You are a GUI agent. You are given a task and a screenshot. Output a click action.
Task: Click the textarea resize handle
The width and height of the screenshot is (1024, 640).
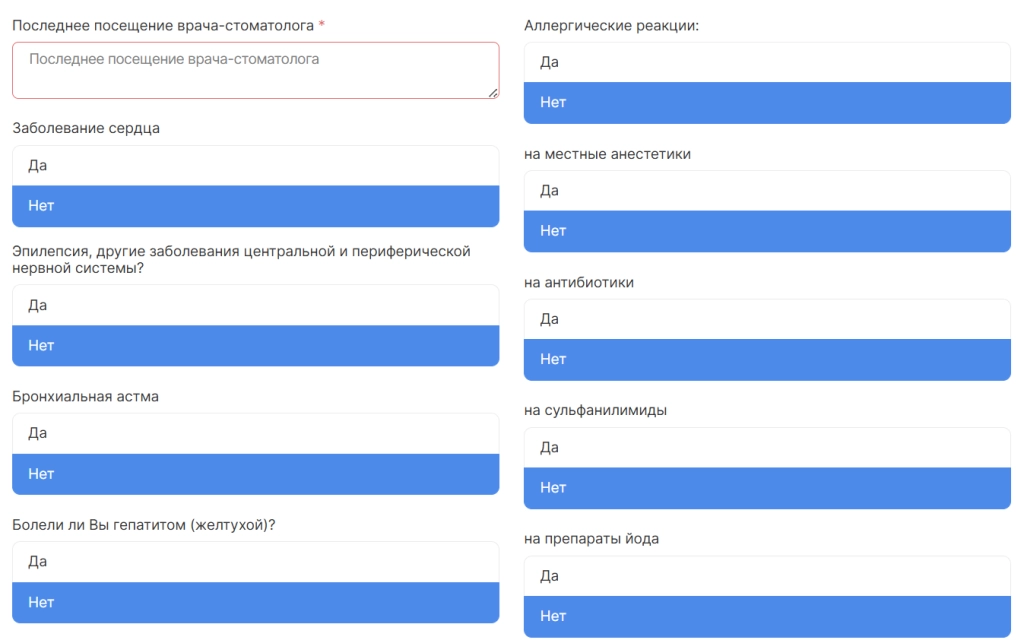click(x=493, y=93)
